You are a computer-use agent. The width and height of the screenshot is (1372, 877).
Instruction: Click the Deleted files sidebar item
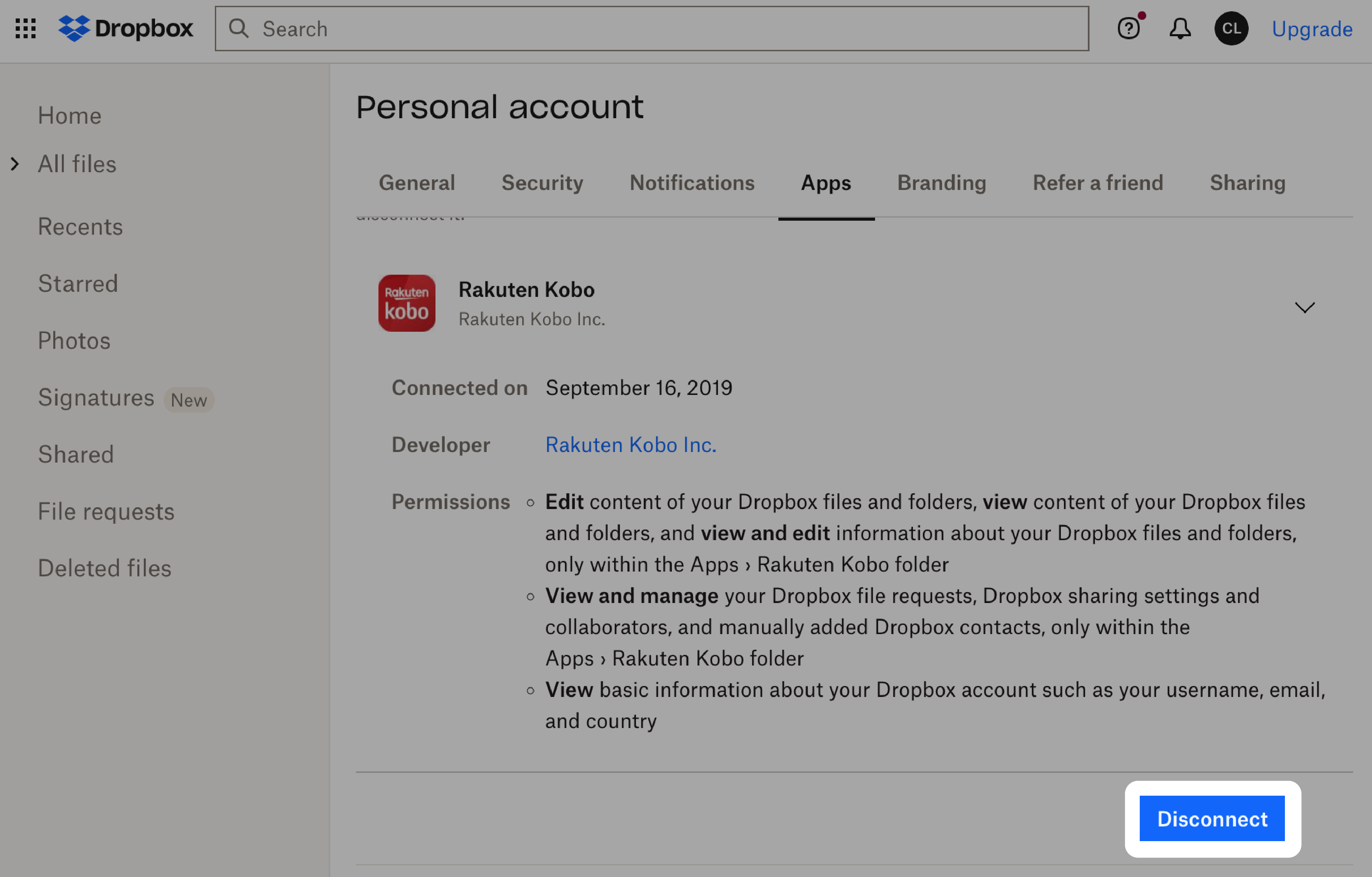tap(105, 567)
